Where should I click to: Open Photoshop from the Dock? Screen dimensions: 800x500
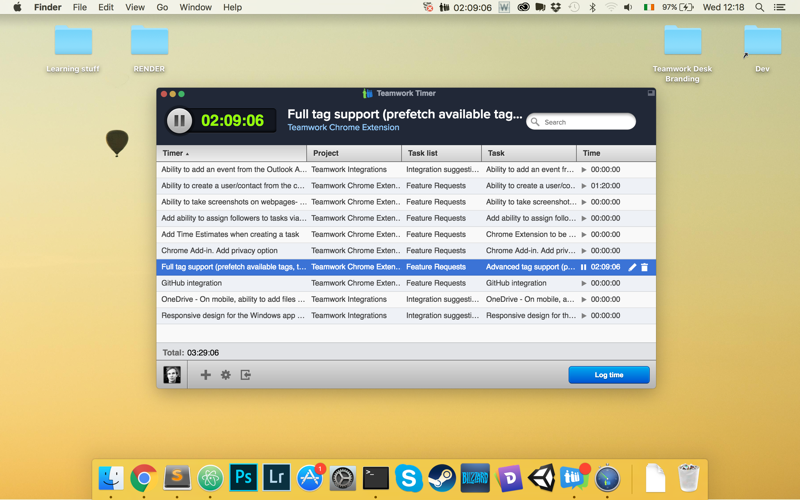(243, 478)
